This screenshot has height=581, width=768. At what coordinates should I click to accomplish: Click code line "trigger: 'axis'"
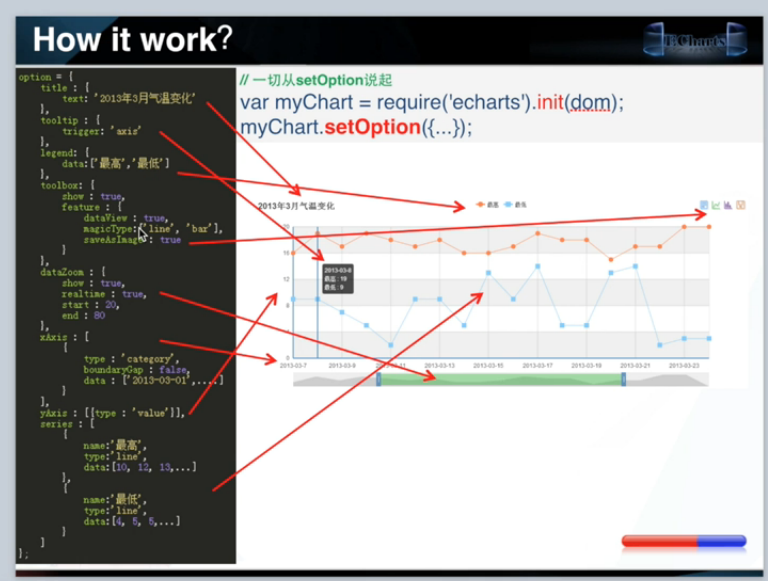point(101,131)
